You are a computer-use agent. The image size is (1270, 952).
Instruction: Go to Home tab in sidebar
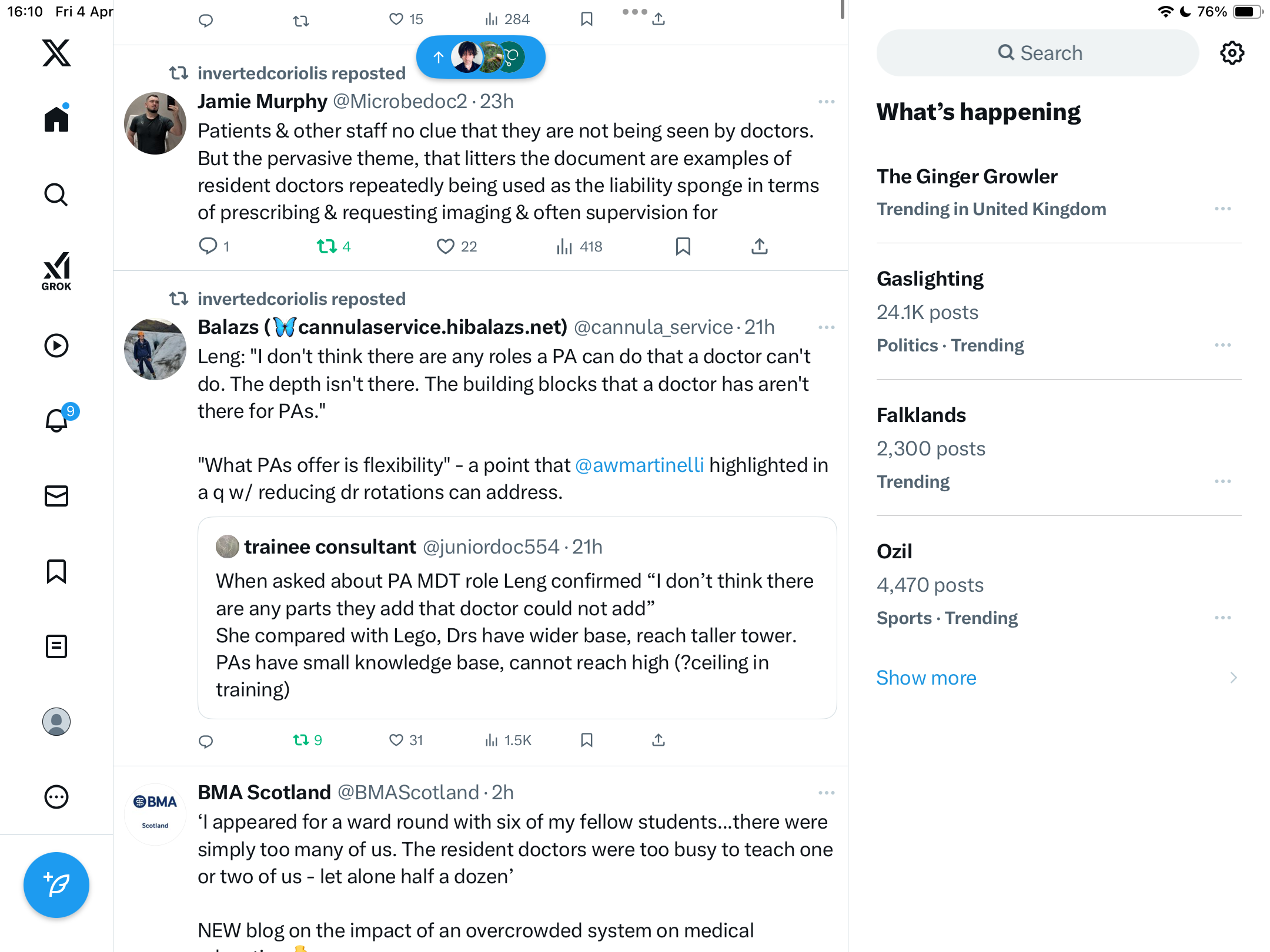point(56,119)
